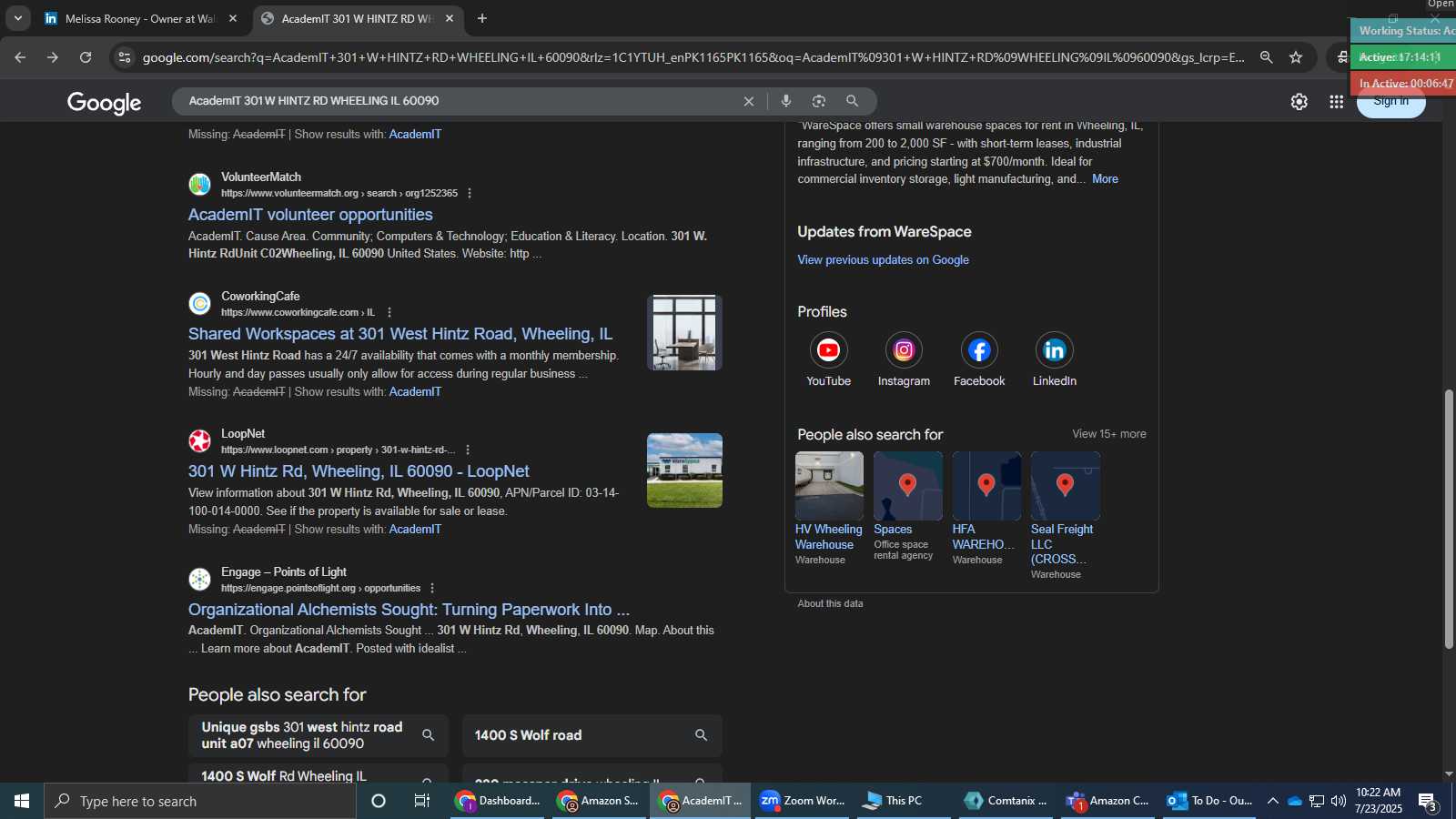Go forward in browser history
Screen dimensions: 1456x819
coord(53,57)
